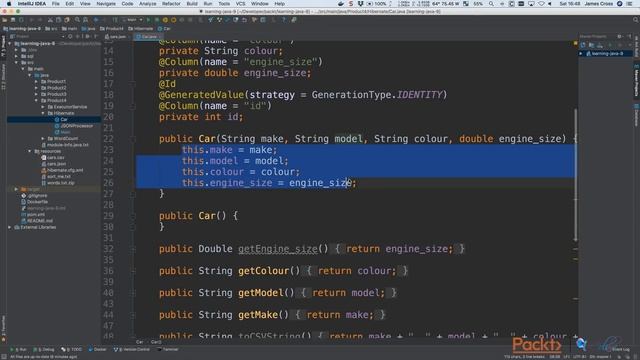Viewport: 640px width, 360px height.
Task: Click the Back navigation arrow icon
Action: pyautogui.click(x=96, y=20)
